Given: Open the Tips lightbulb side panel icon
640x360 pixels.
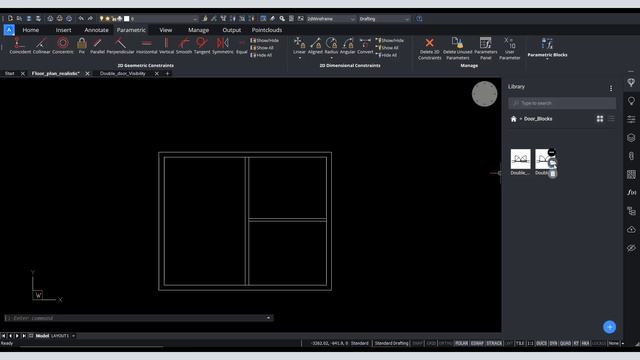Looking at the screenshot, I should coord(631,100).
